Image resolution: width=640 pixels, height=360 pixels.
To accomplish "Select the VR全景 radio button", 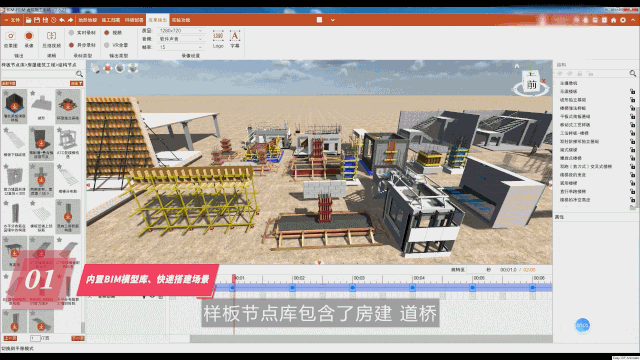I will (x=107, y=45).
